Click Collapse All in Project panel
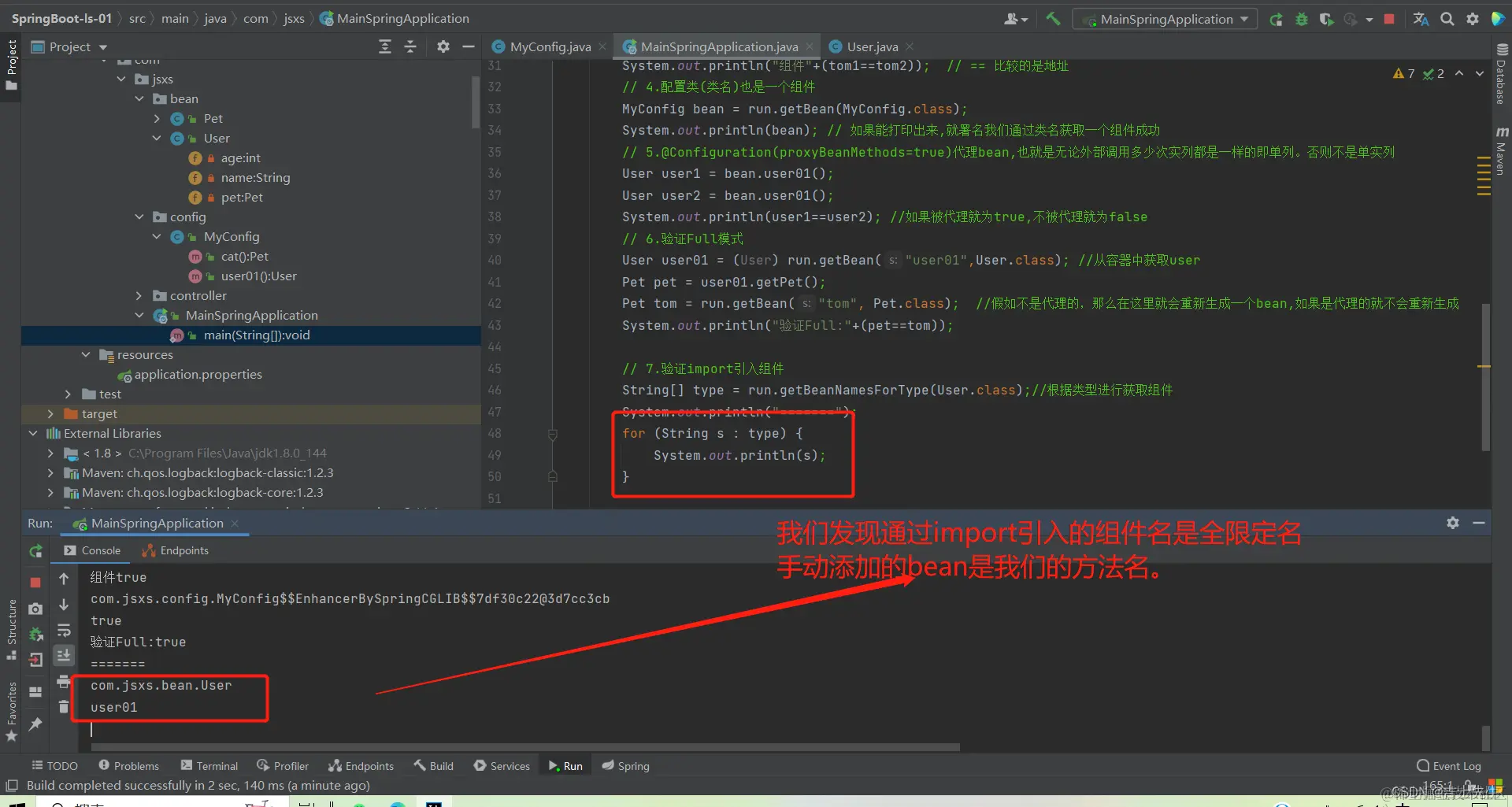This screenshot has width=1512, height=807. (x=410, y=46)
